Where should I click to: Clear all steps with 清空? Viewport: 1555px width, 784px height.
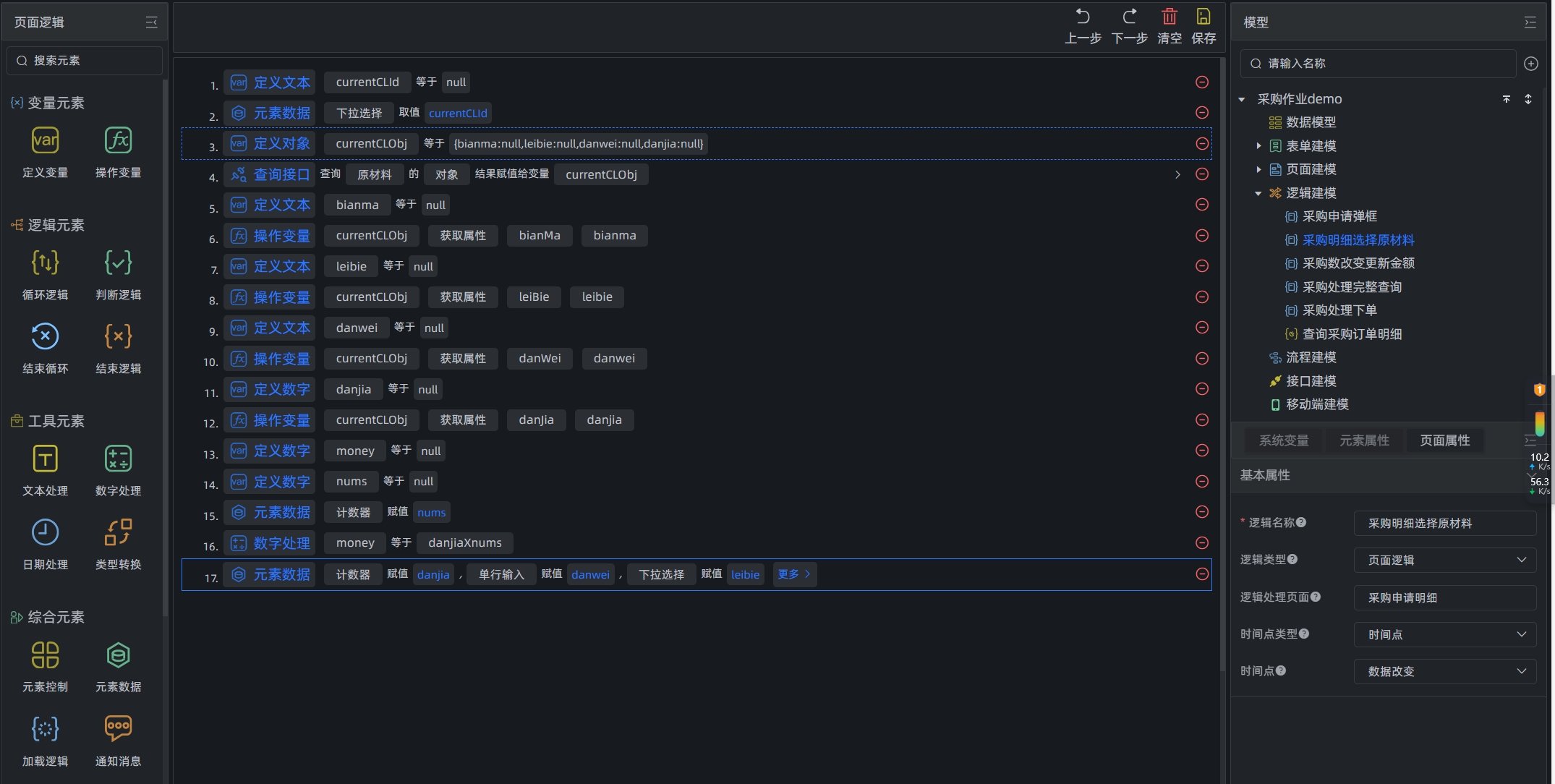click(x=1170, y=26)
